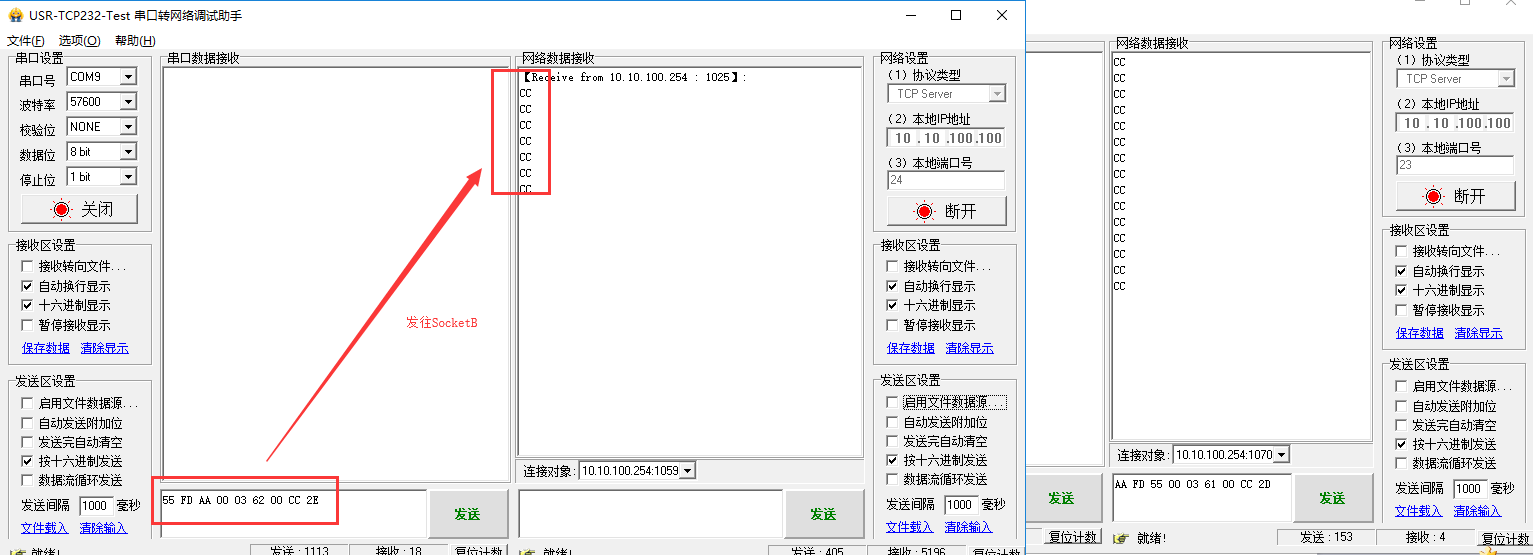The width and height of the screenshot is (1533, 555).
Task: Click input box containing AA FD 55 00 03
Action: pyautogui.click(x=1200, y=497)
